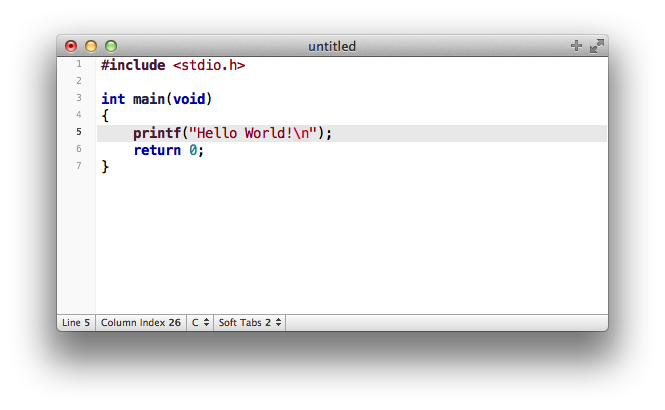Place cursor in the main function name
The height and width of the screenshot is (410, 665).
[148, 99]
